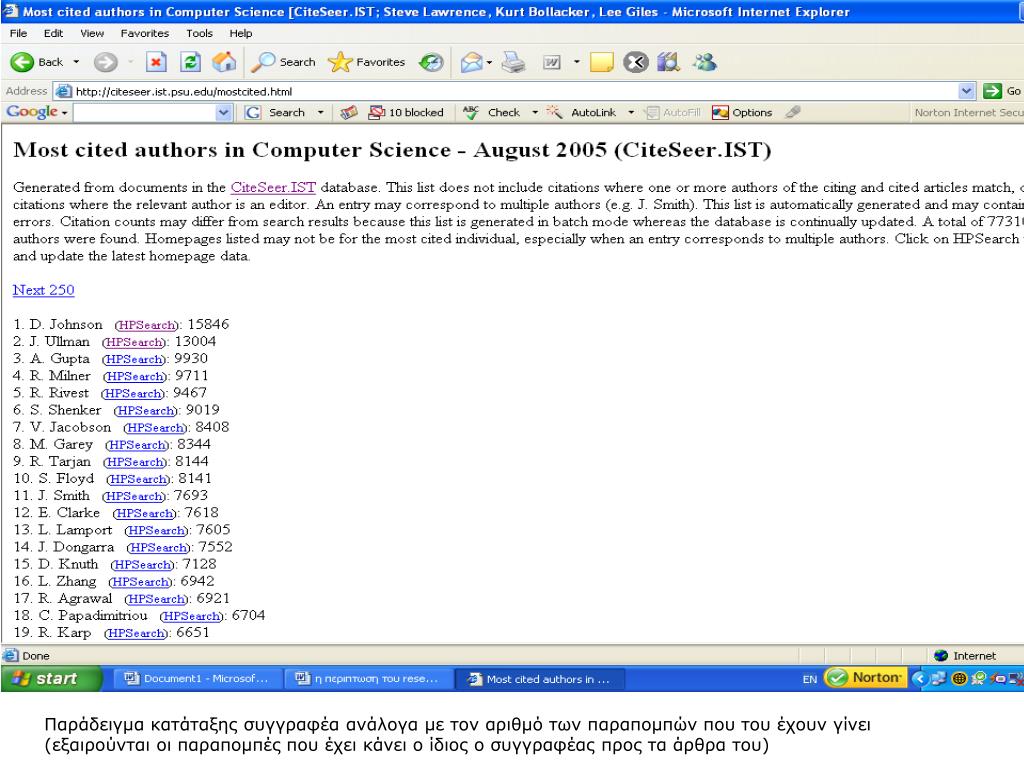Click the Most cited authors taskbar button

539,679
